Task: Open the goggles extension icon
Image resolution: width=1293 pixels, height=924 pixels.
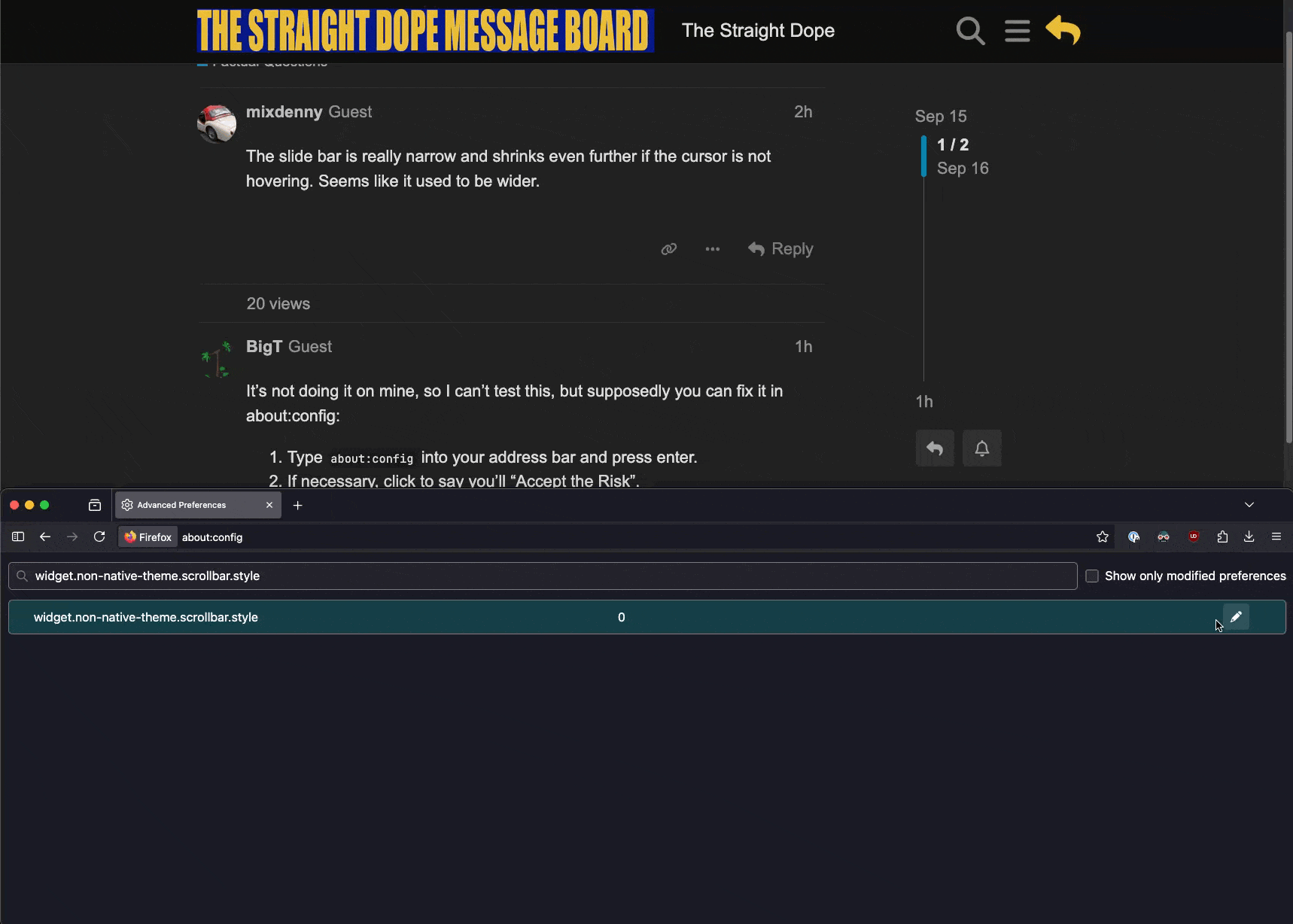Action: [1164, 536]
